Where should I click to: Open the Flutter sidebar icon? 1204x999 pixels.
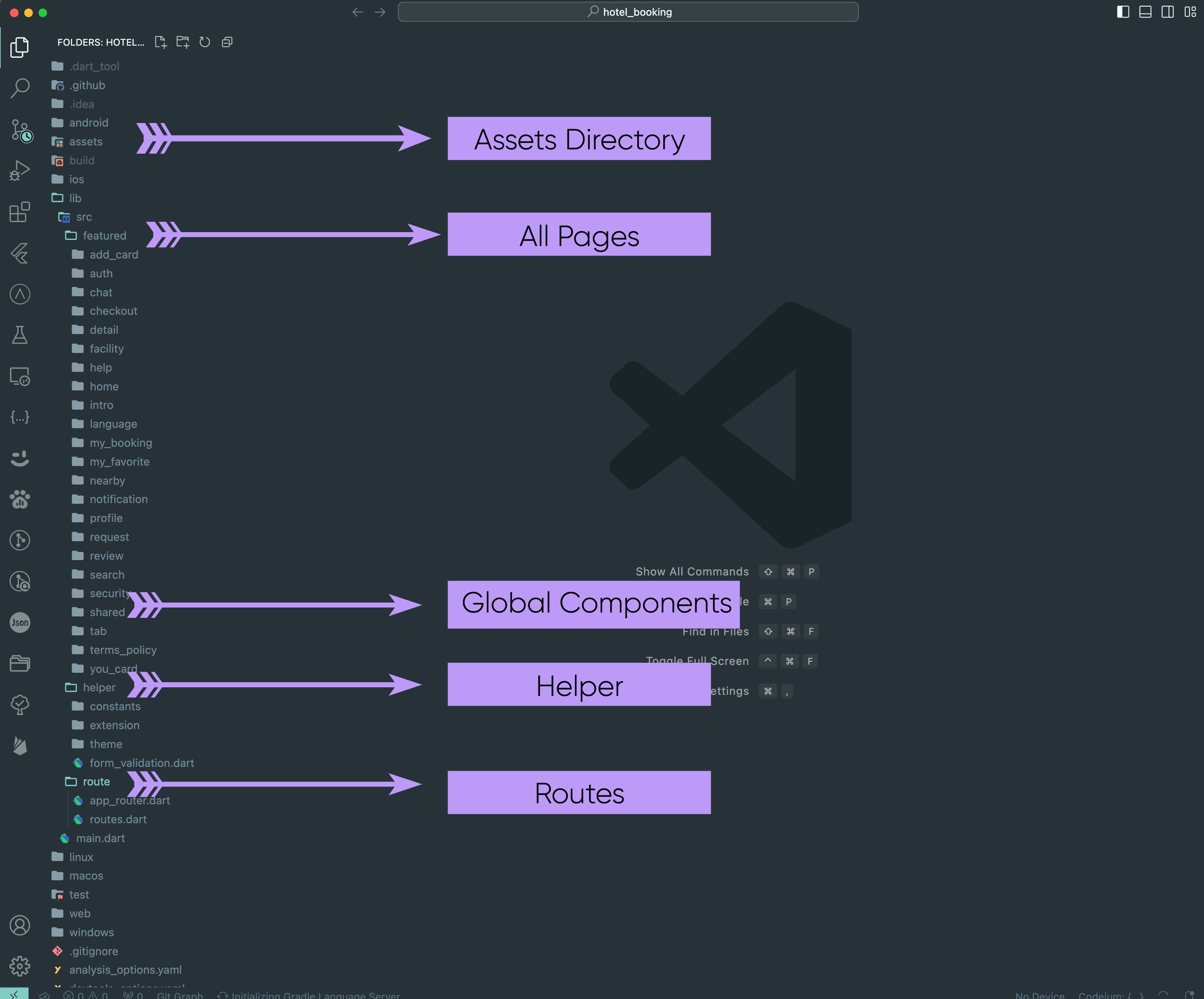click(20, 253)
